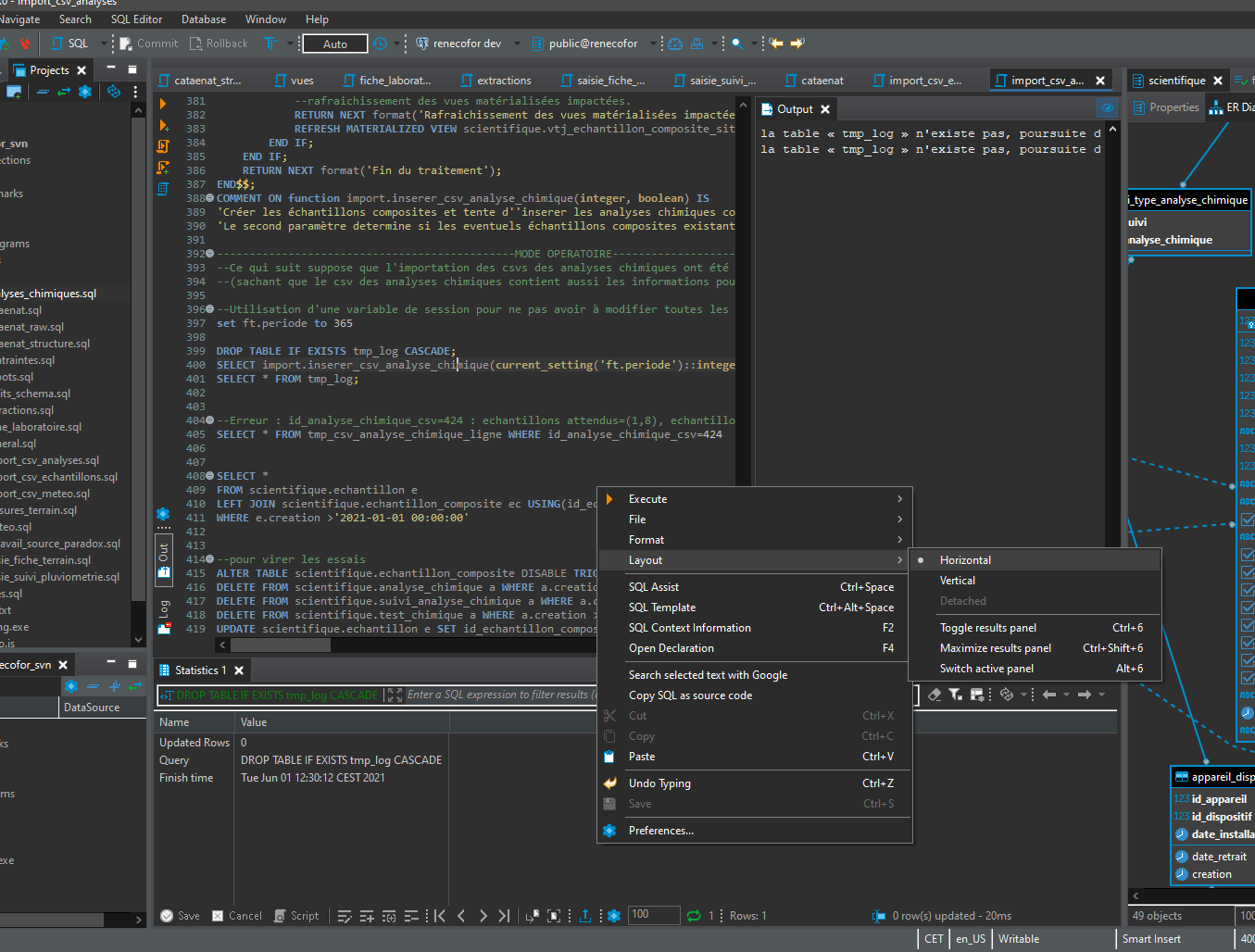1255x952 pixels.
Task: Go to first row in results
Action: tap(440, 916)
